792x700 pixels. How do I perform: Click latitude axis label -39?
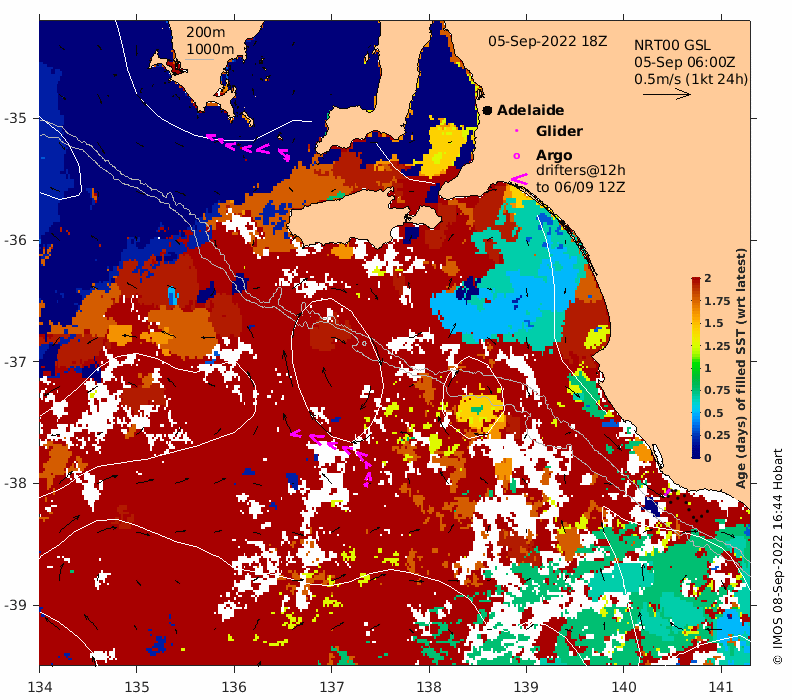tap(15, 605)
